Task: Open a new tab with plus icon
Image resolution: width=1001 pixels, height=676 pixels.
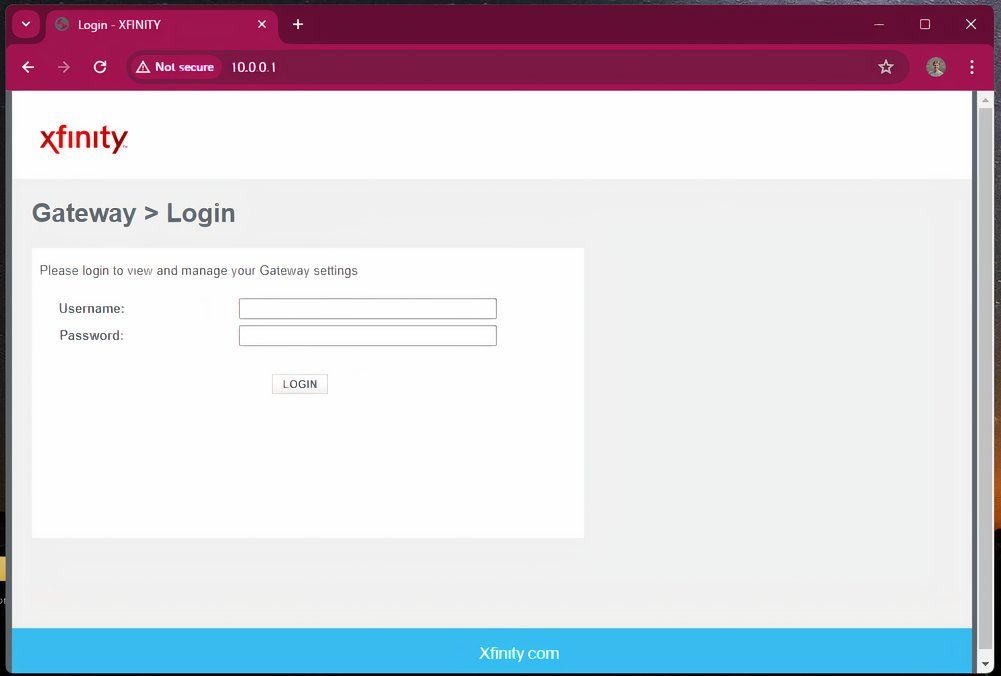Action: (x=297, y=24)
